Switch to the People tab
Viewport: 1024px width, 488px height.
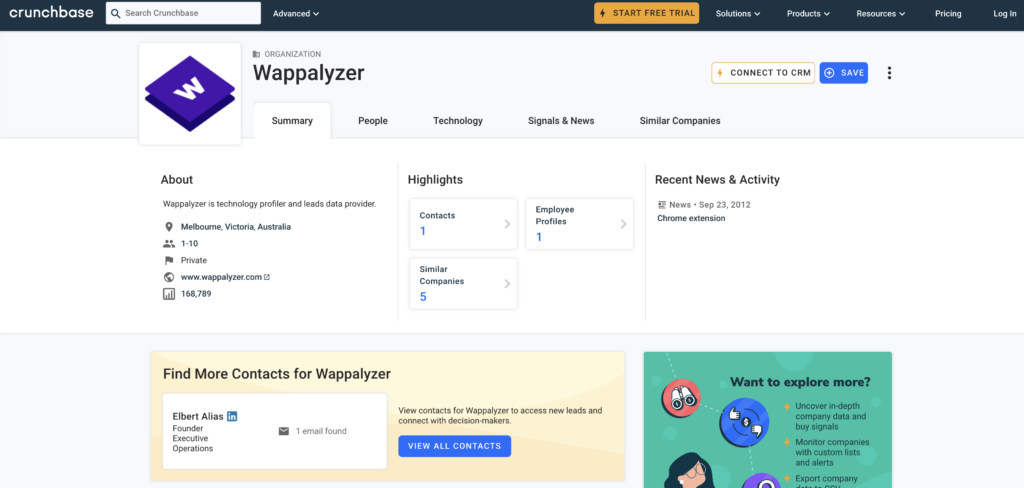pyautogui.click(x=373, y=121)
